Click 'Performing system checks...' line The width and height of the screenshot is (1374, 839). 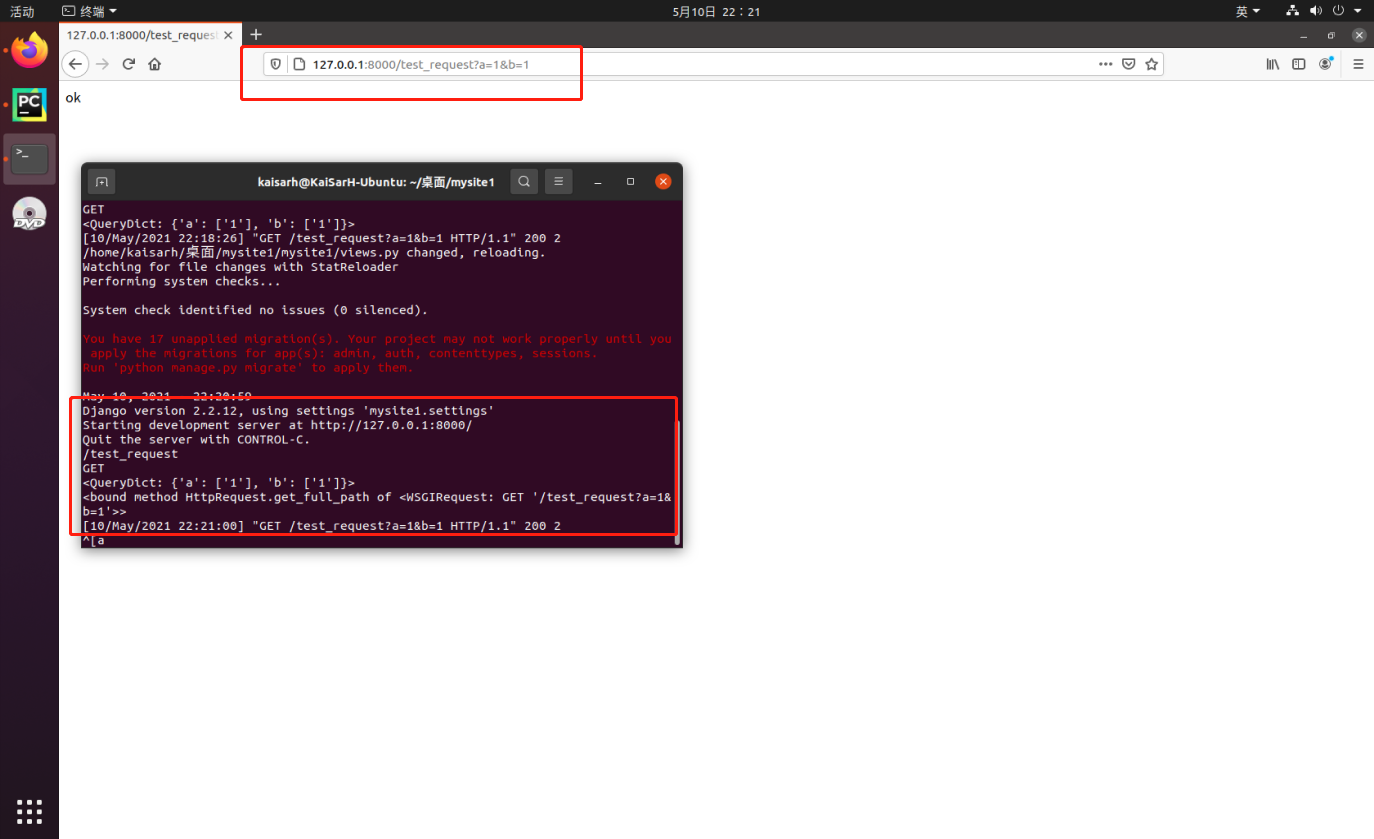click(181, 281)
